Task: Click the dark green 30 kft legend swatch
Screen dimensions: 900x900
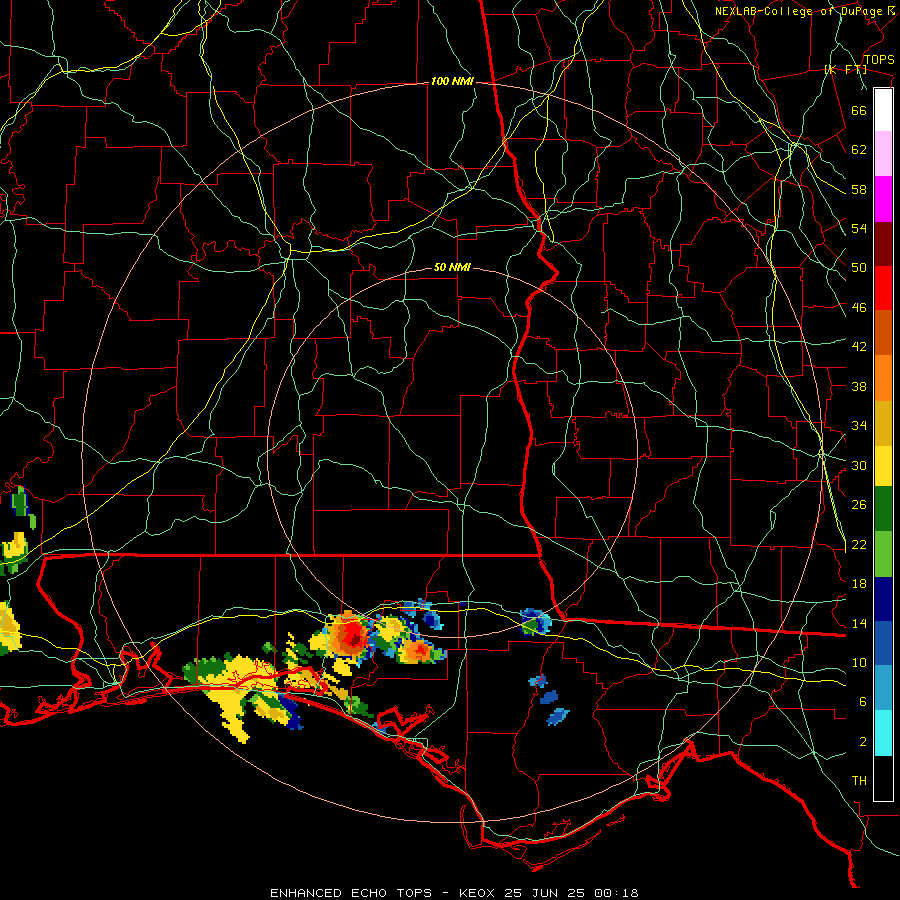Action: click(883, 509)
